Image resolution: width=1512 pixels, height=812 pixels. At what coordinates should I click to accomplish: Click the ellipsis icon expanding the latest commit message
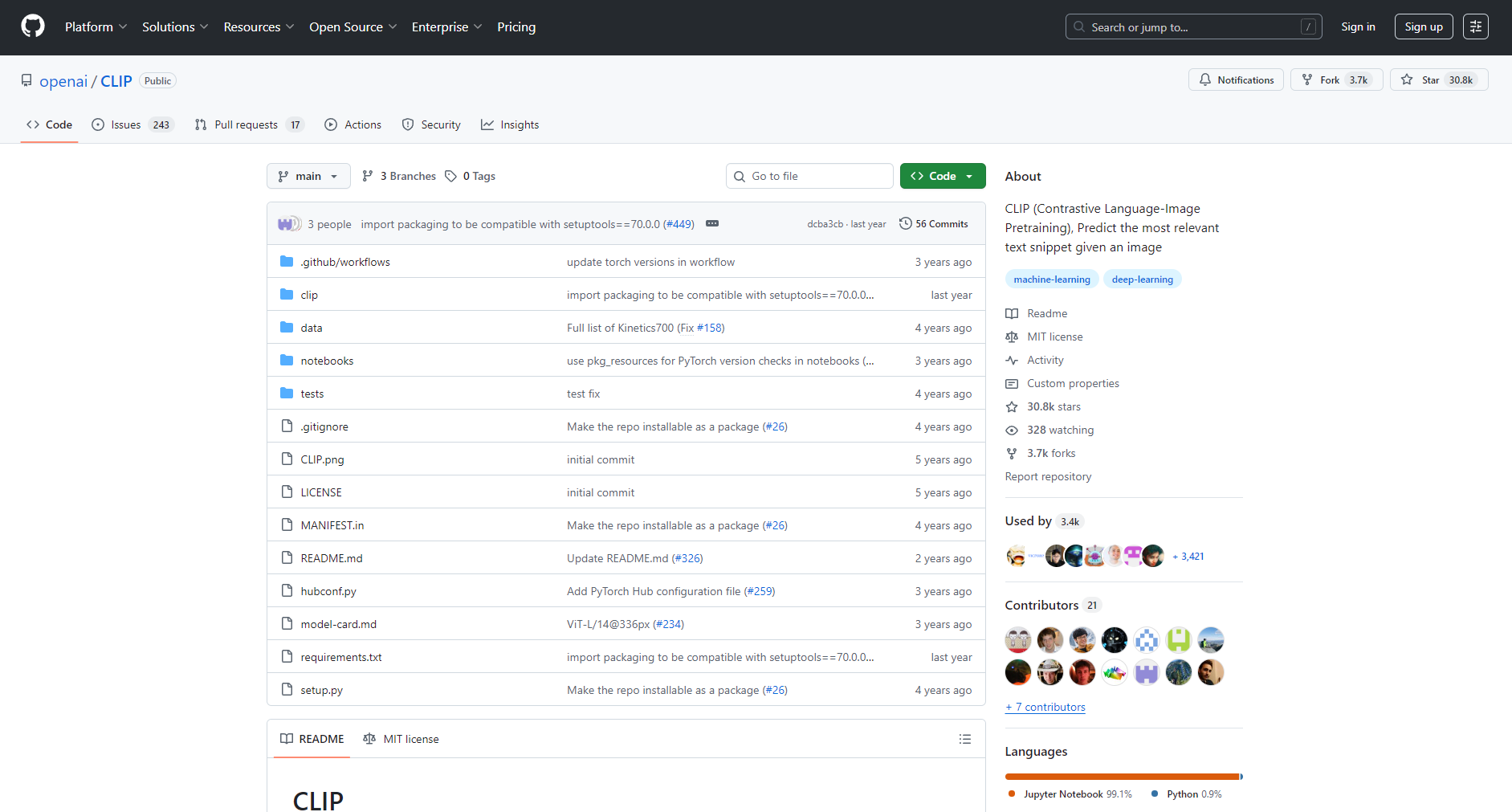(712, 223)
